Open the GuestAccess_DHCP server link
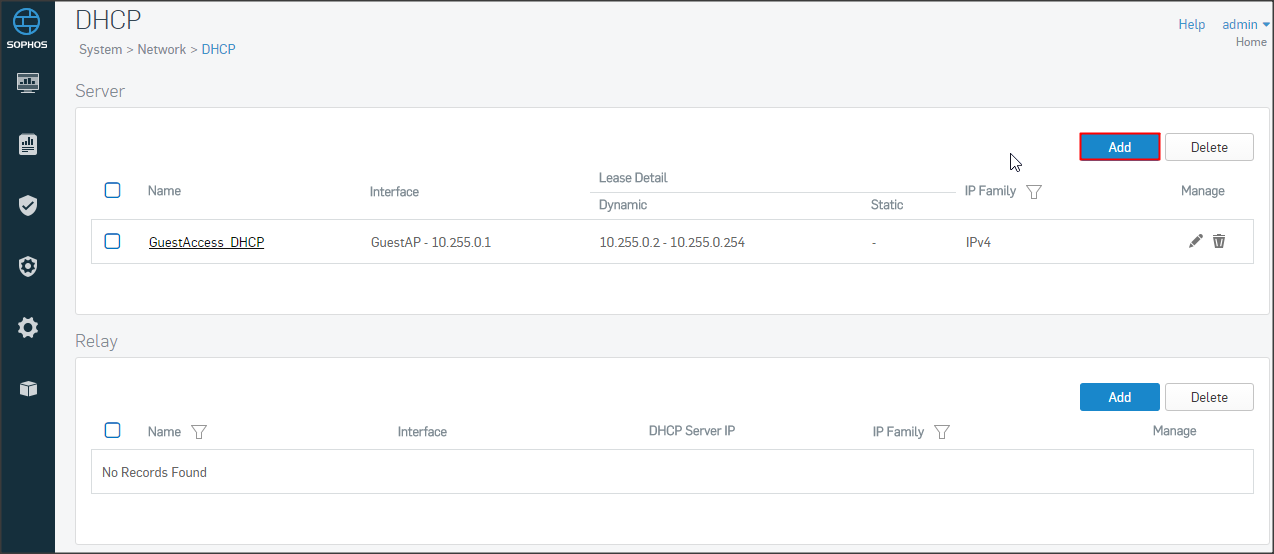1274x554 pixels. click(x=206, y=242)
